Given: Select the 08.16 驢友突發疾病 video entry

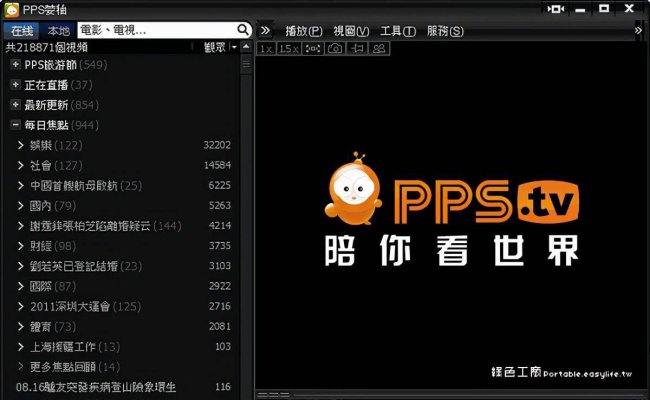Looking at the screenshot, I should click(96, 387).
